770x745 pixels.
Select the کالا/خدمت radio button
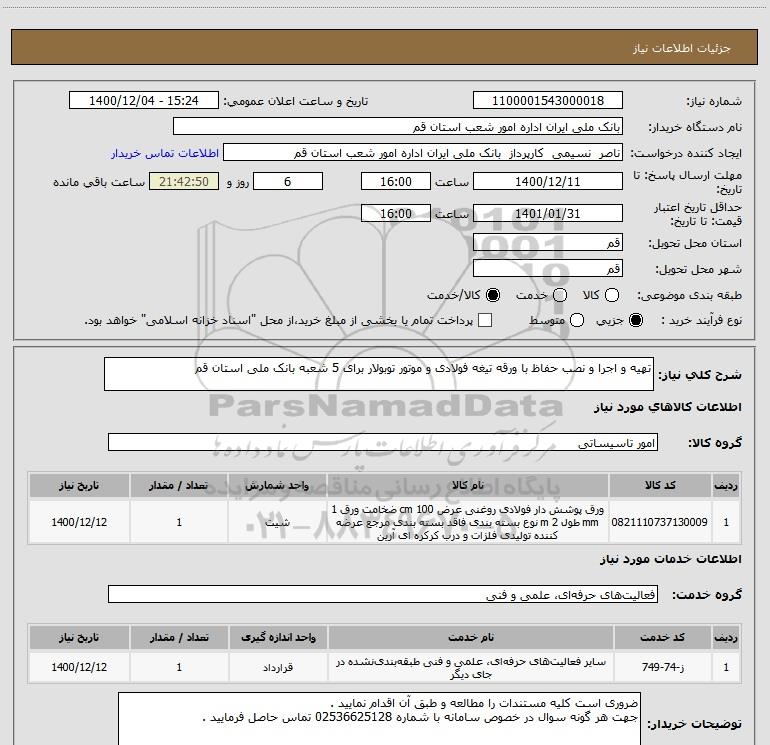click(x=493, y=295)
